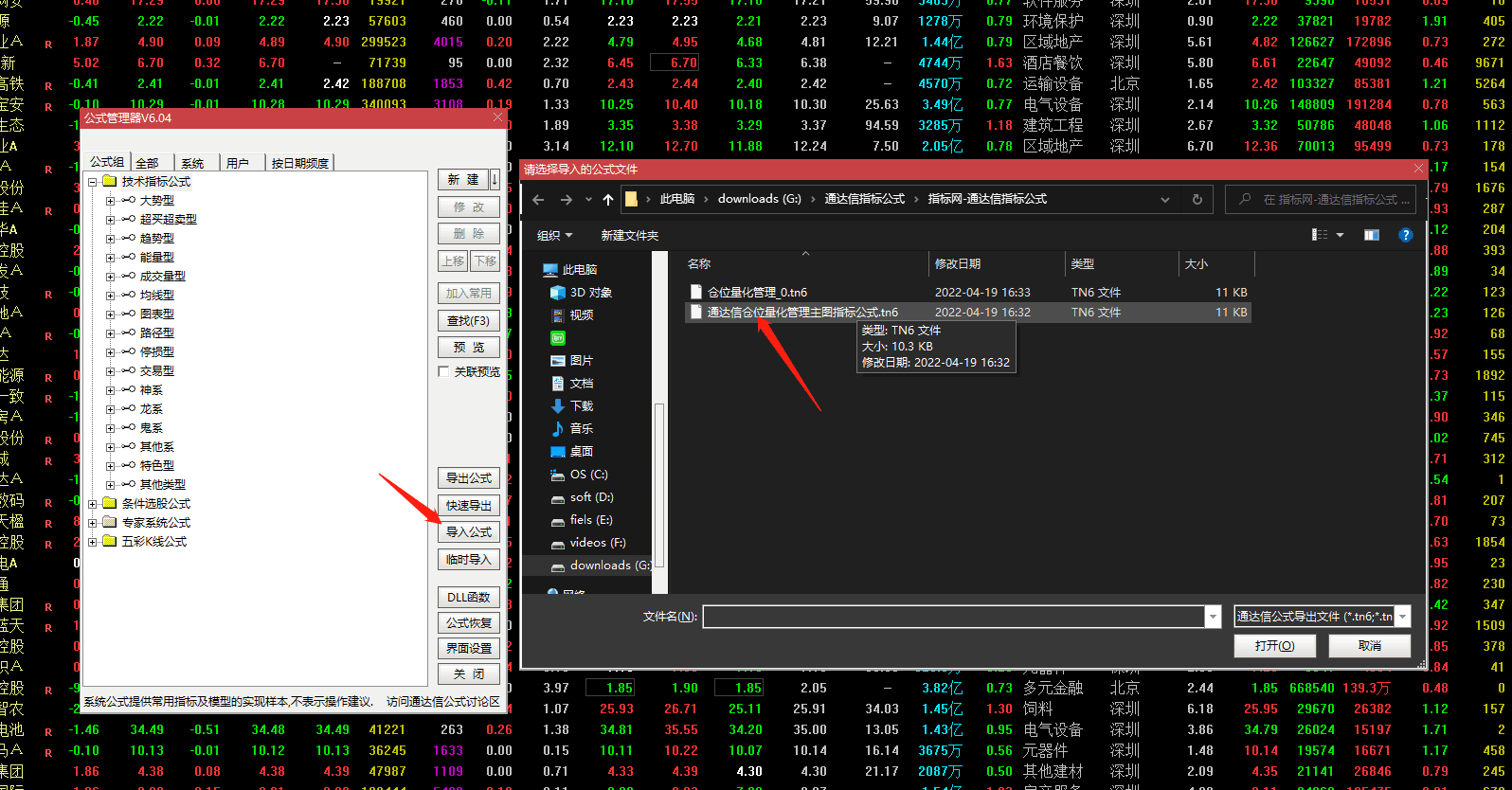
Task: Click the 快速导出 button
Action: (469, 506)
